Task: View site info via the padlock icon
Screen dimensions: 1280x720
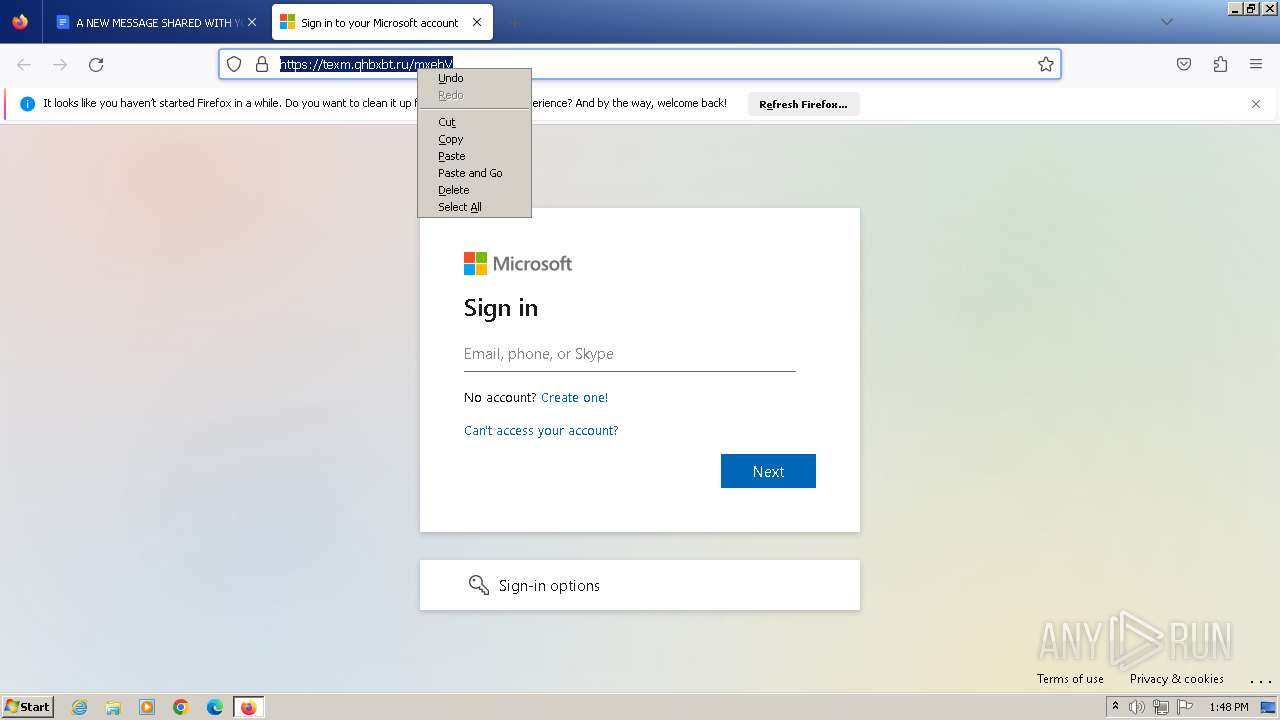Action: (x=262, y=64)
